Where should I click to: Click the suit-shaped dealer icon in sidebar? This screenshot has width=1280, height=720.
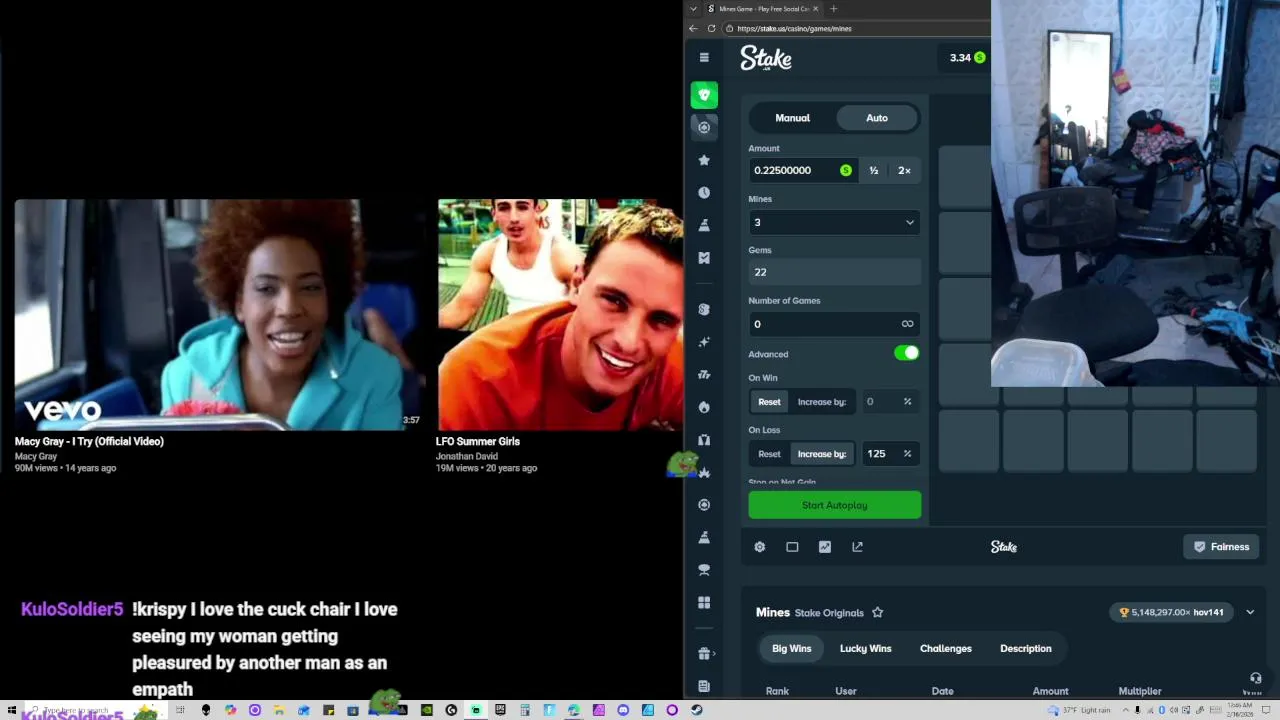704,440
